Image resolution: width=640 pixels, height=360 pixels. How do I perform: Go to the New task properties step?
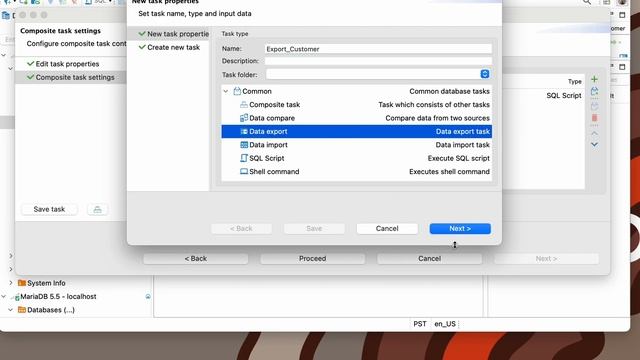(x=174, y=34)
